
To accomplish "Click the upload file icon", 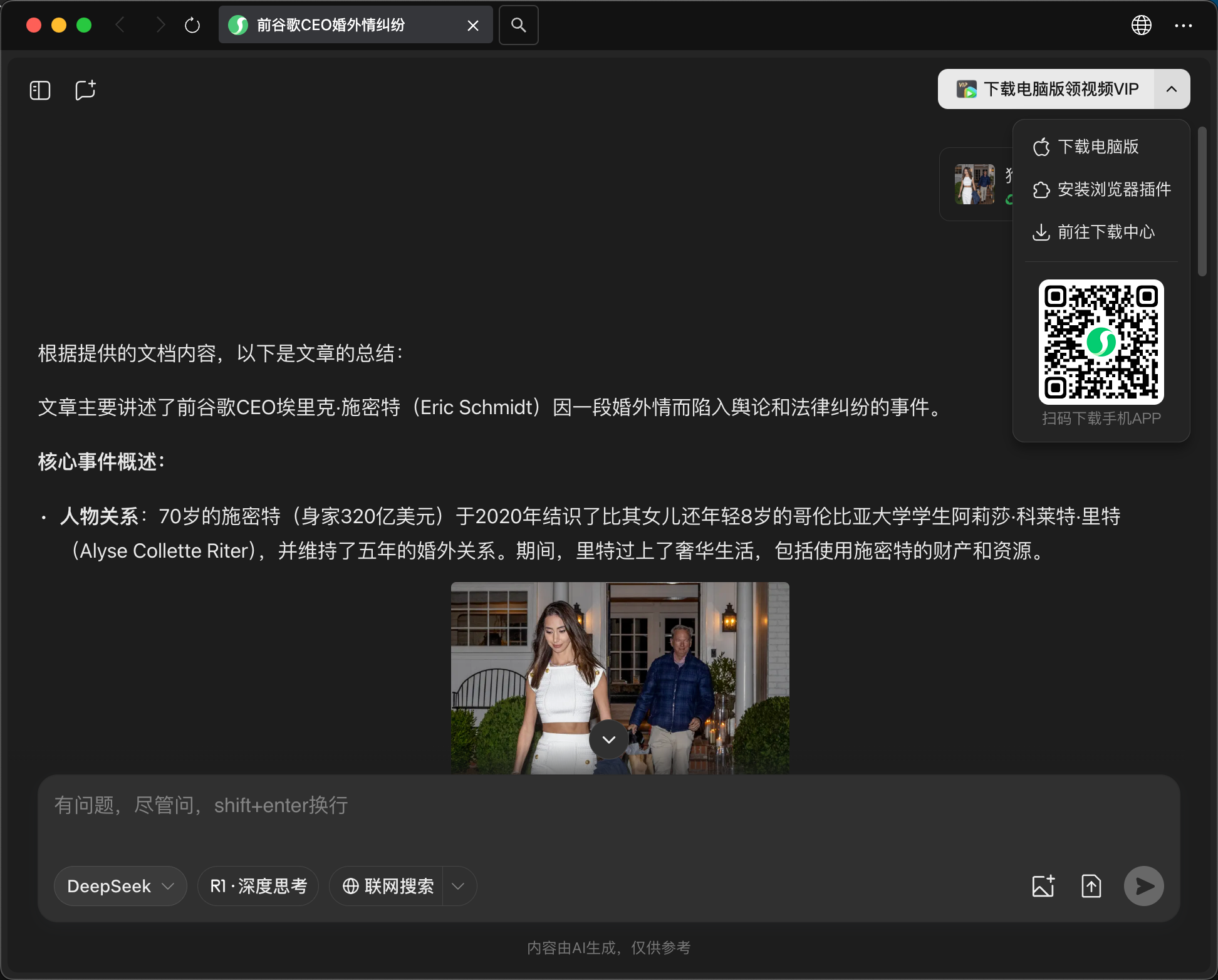I will (x=1091, y=885).
